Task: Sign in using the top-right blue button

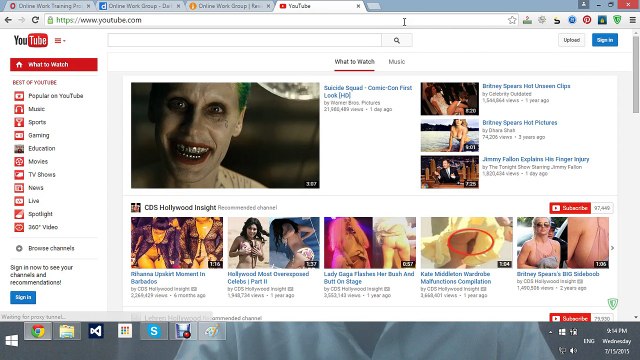Action: pos(605,40)
